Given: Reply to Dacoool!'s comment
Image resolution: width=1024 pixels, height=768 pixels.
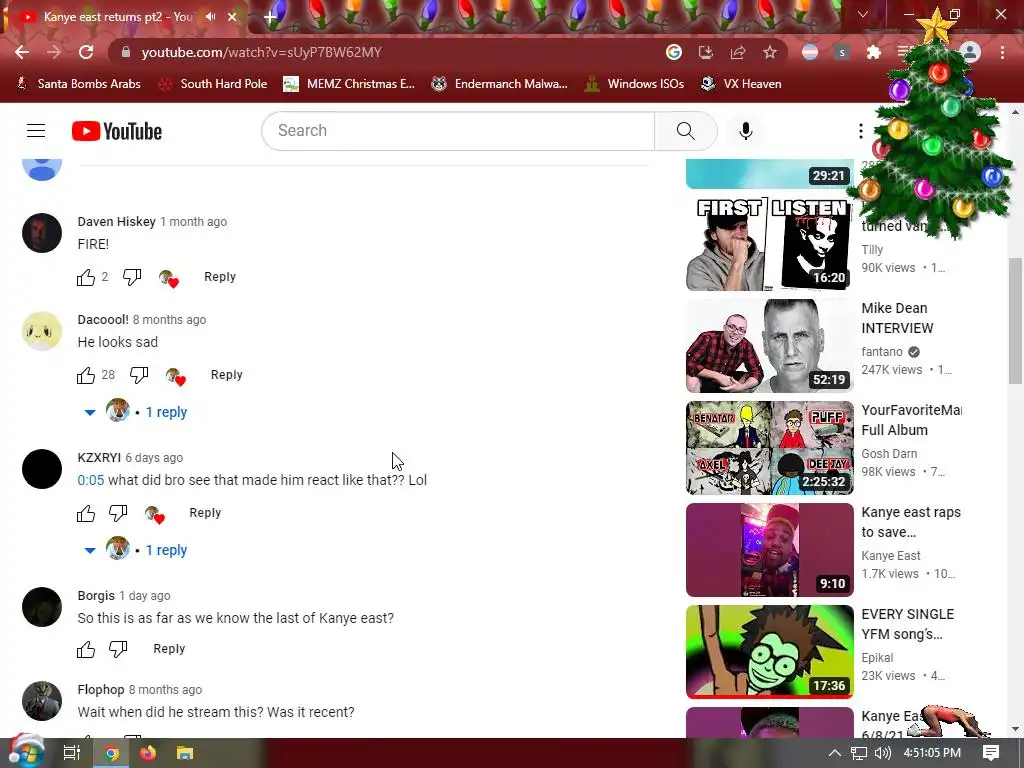Looking at the screenshot, I should point(227,375).
